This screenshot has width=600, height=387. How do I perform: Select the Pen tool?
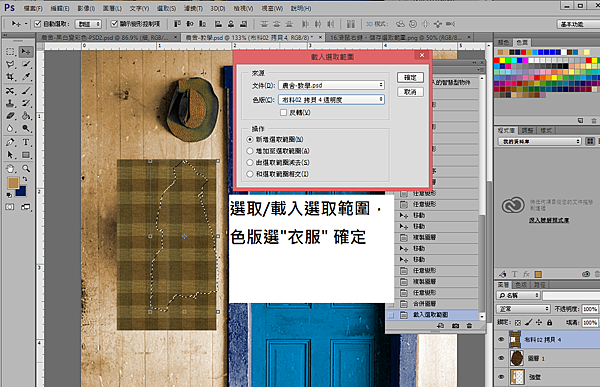pos(10,142)
